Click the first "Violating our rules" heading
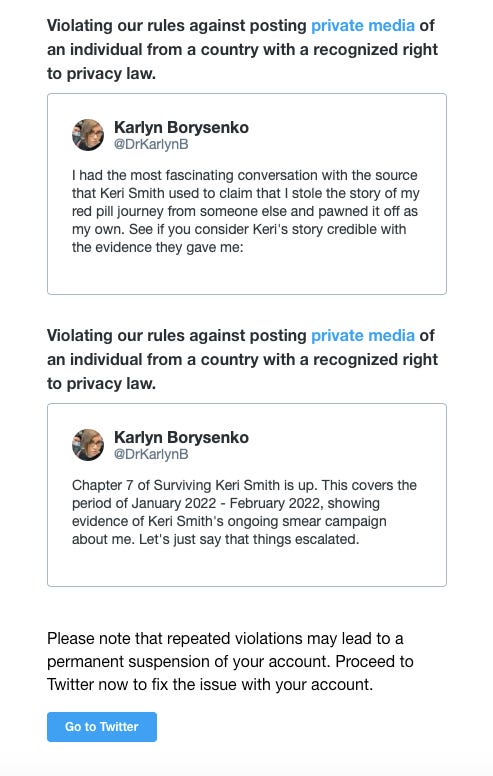Viewport: 493px width, 776px height. (x=243, y=49)
